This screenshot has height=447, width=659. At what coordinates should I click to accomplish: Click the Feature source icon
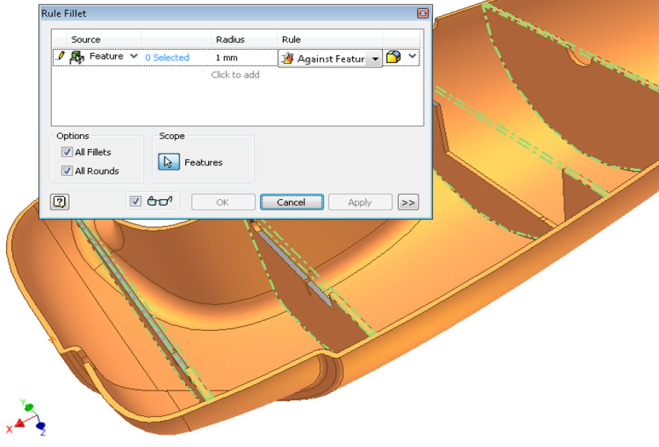(77, 57)
